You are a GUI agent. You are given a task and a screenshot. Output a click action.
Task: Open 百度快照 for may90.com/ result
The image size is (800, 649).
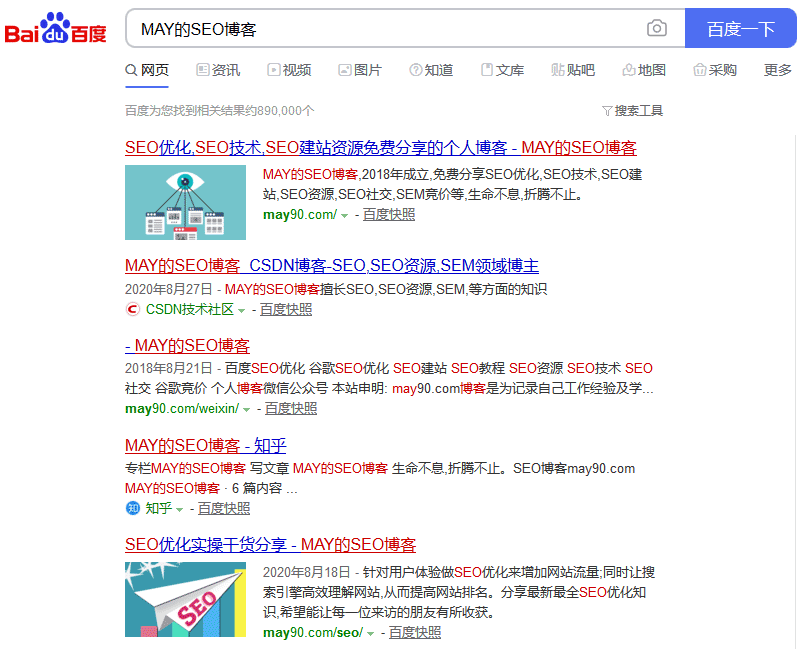(x=389, y=215)
